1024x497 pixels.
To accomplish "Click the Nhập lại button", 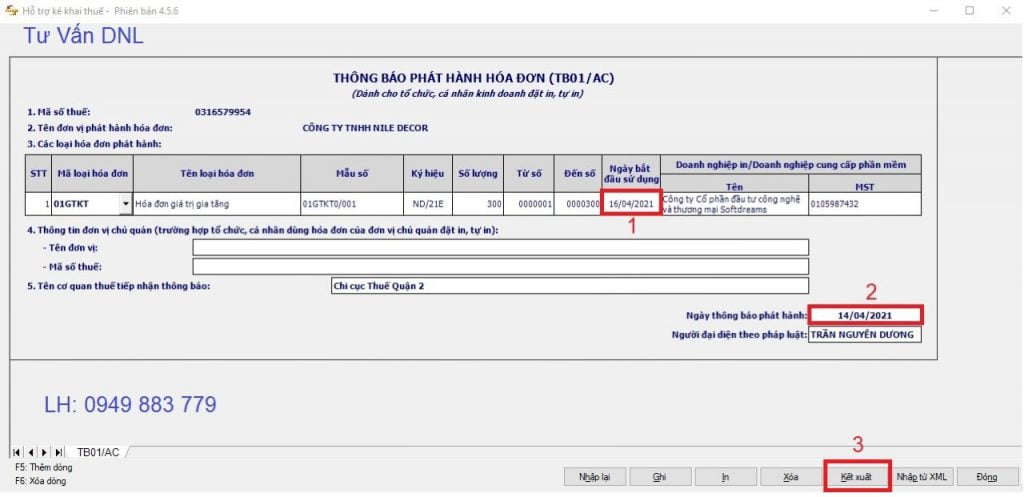I will coord(594,477).
